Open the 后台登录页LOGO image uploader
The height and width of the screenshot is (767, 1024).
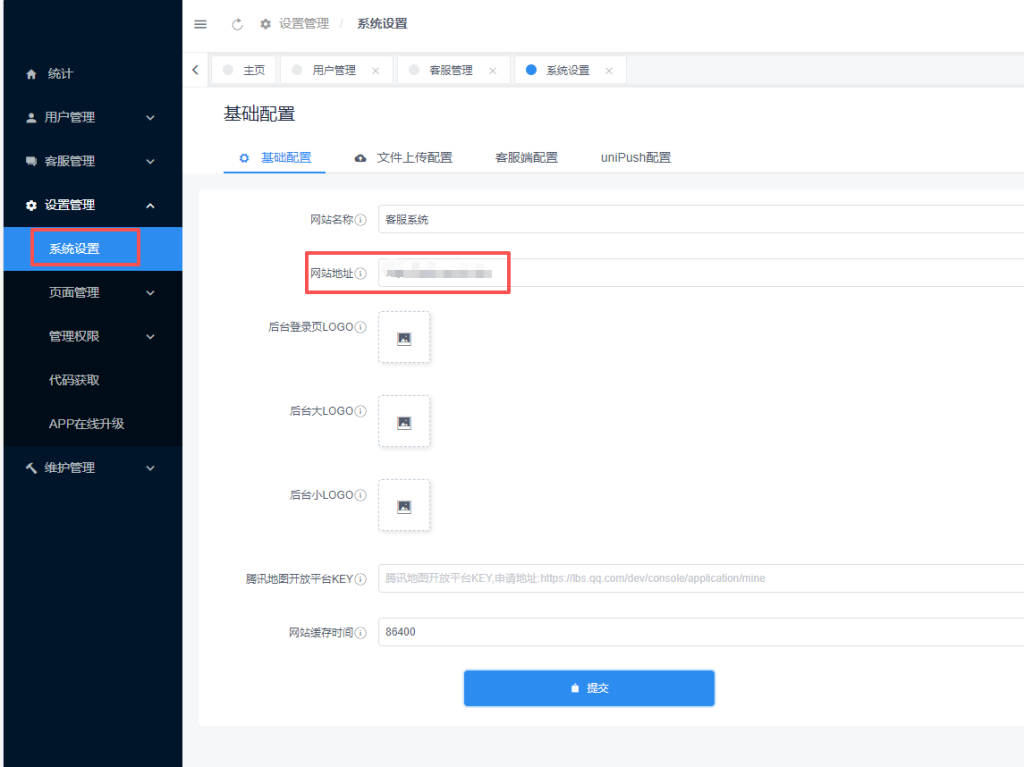(403, 337)
